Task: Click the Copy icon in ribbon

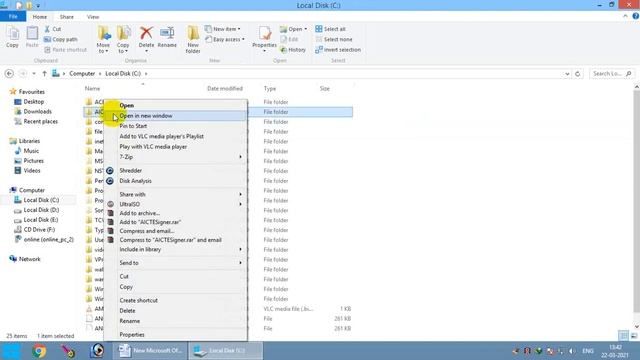Action: (12, 37)
